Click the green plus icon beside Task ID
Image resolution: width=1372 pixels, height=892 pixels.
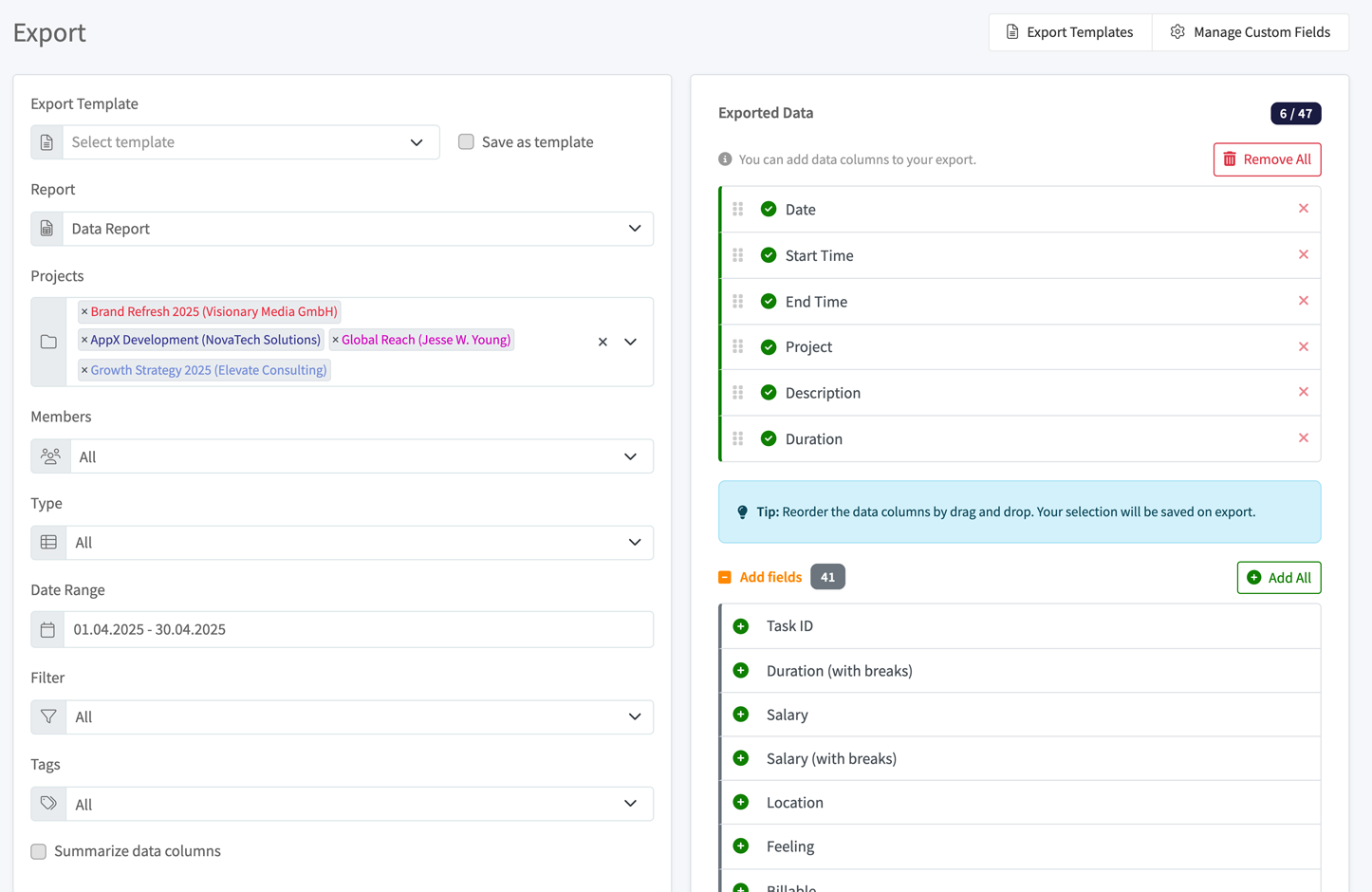741,625
